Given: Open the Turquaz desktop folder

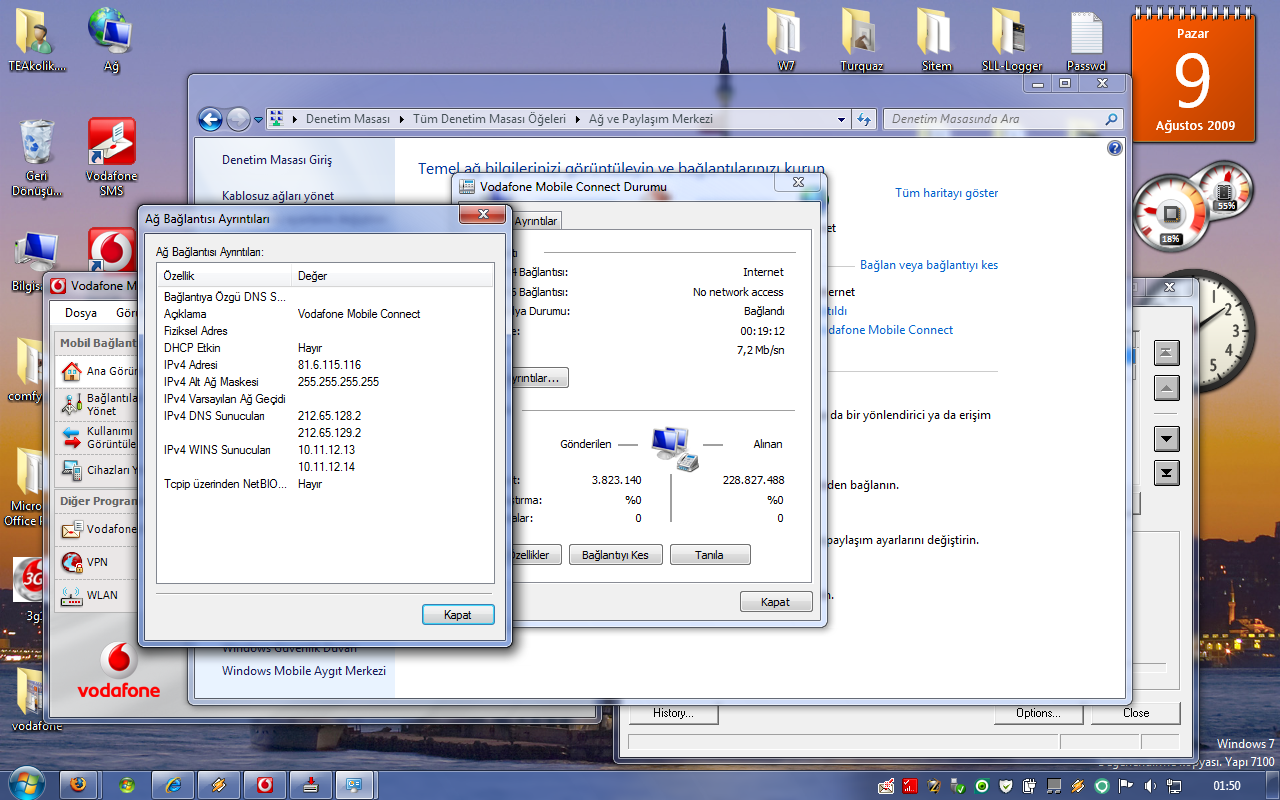Looking at the screenshot, I should pyautogui.click(x=861, y=40).
